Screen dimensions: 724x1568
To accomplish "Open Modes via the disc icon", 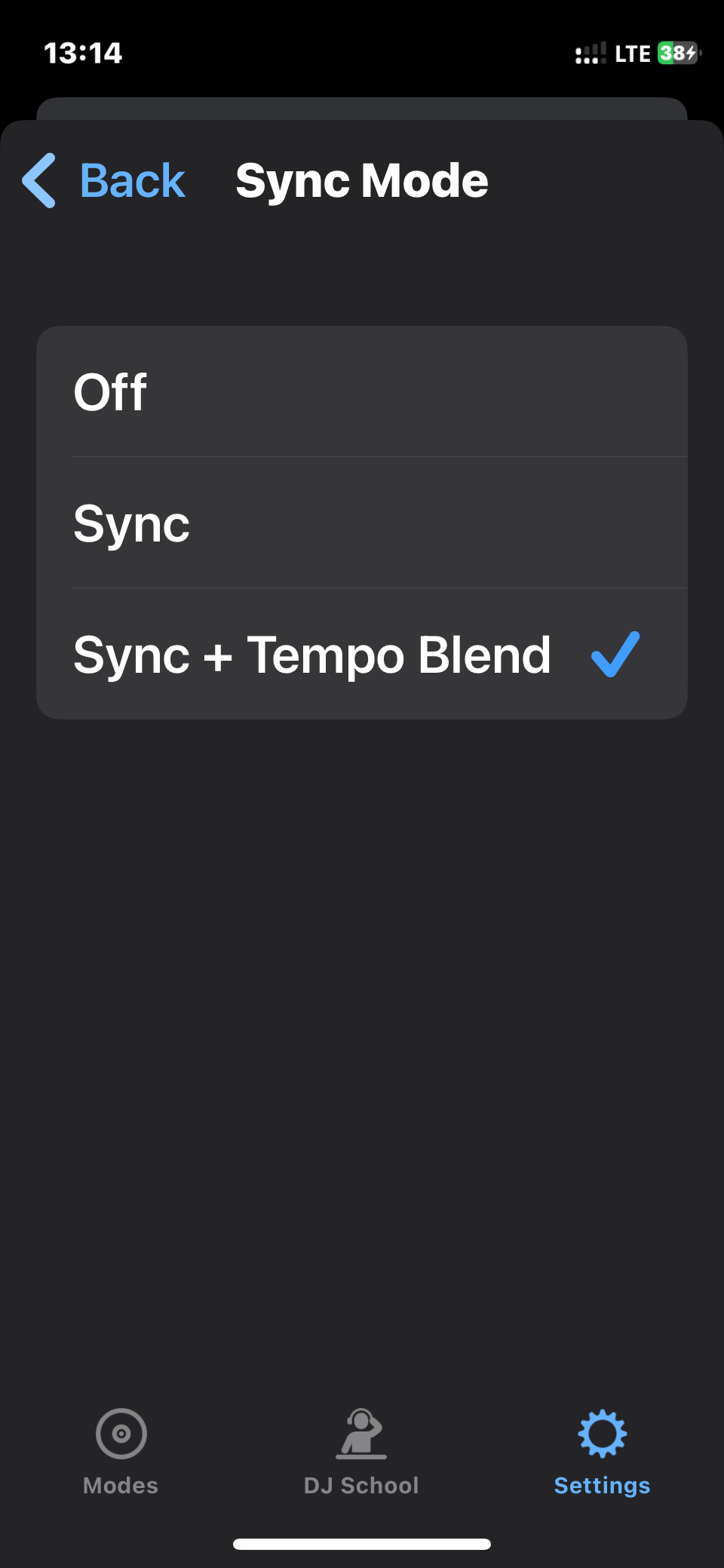I will click(121, 1433).
